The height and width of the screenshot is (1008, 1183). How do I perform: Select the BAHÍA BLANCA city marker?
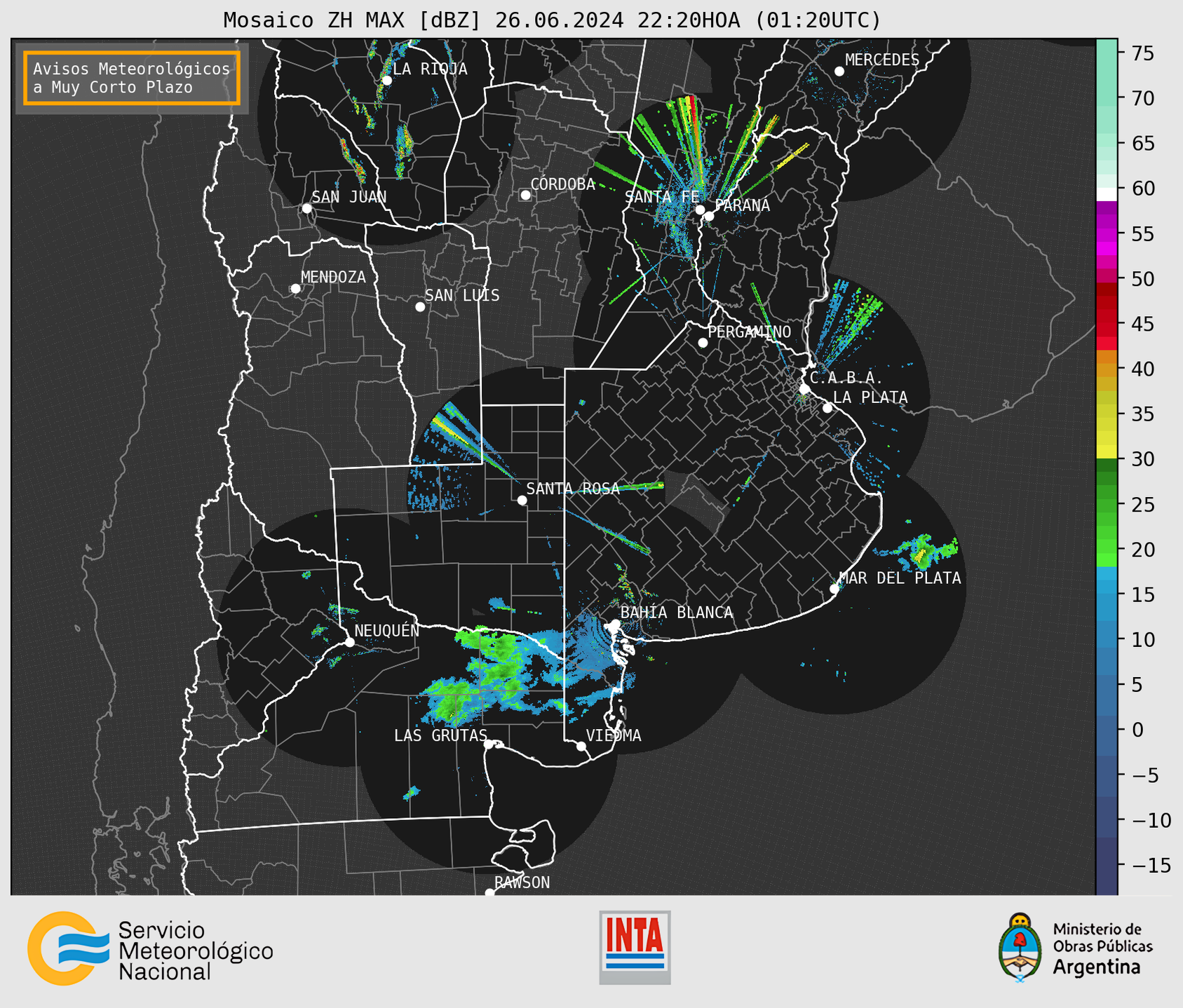click(615, 624)
